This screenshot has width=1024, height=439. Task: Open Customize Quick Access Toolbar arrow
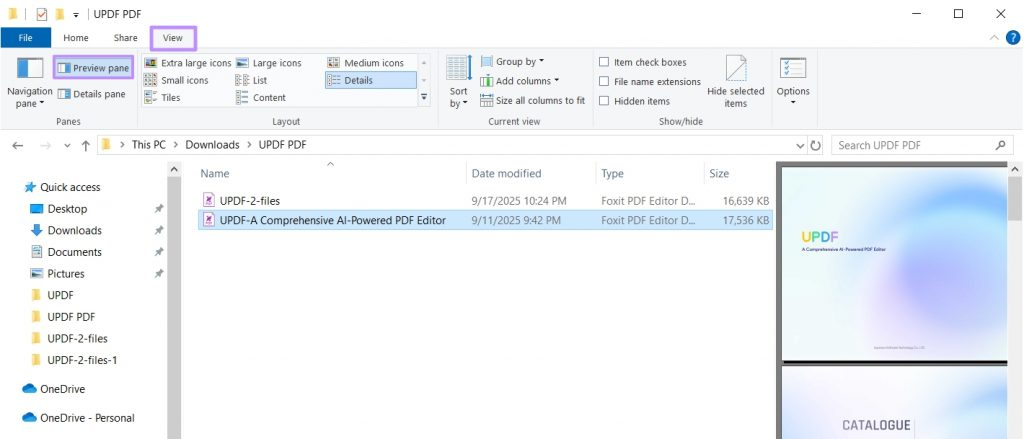click(x=76, y=14)
